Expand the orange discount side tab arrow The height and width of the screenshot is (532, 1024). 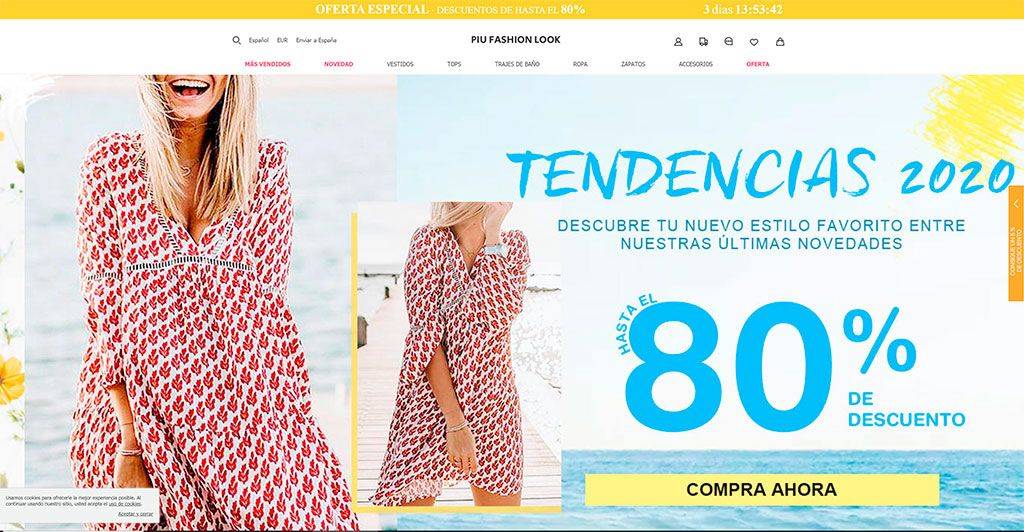point(1016,204)
